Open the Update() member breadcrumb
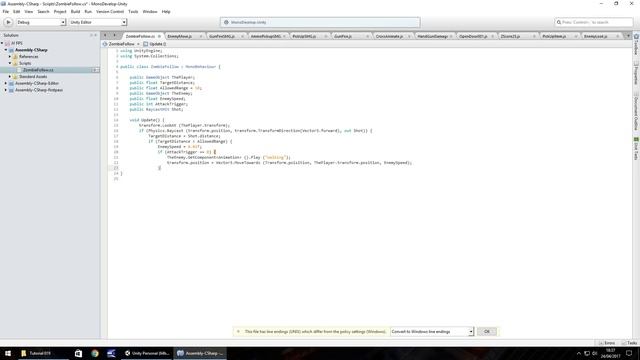This screenshot has height=360, width=640. (x=155, y=44)
